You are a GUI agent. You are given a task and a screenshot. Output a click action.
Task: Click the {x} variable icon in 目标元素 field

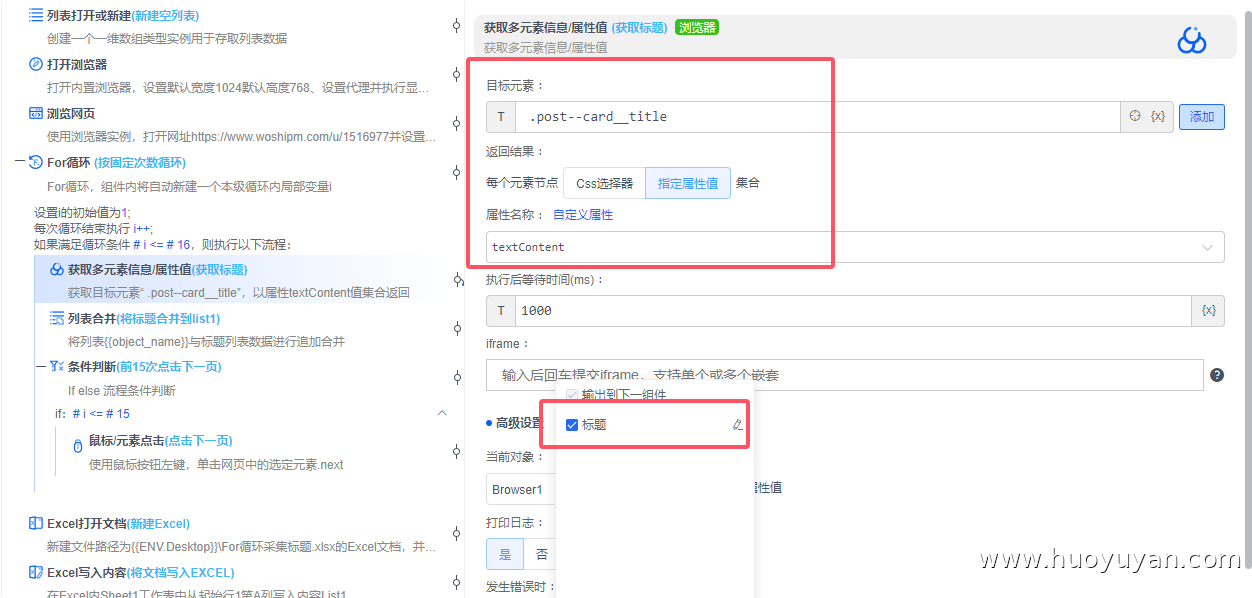(1158, 116)
